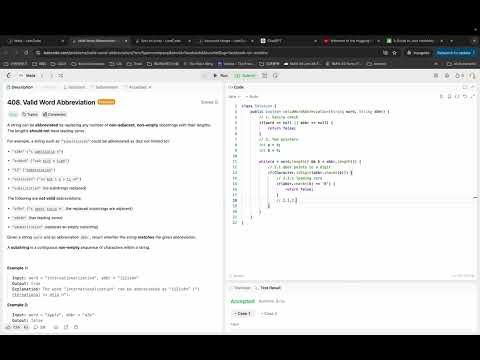Click the reset code undo icon

pos(465,96)
